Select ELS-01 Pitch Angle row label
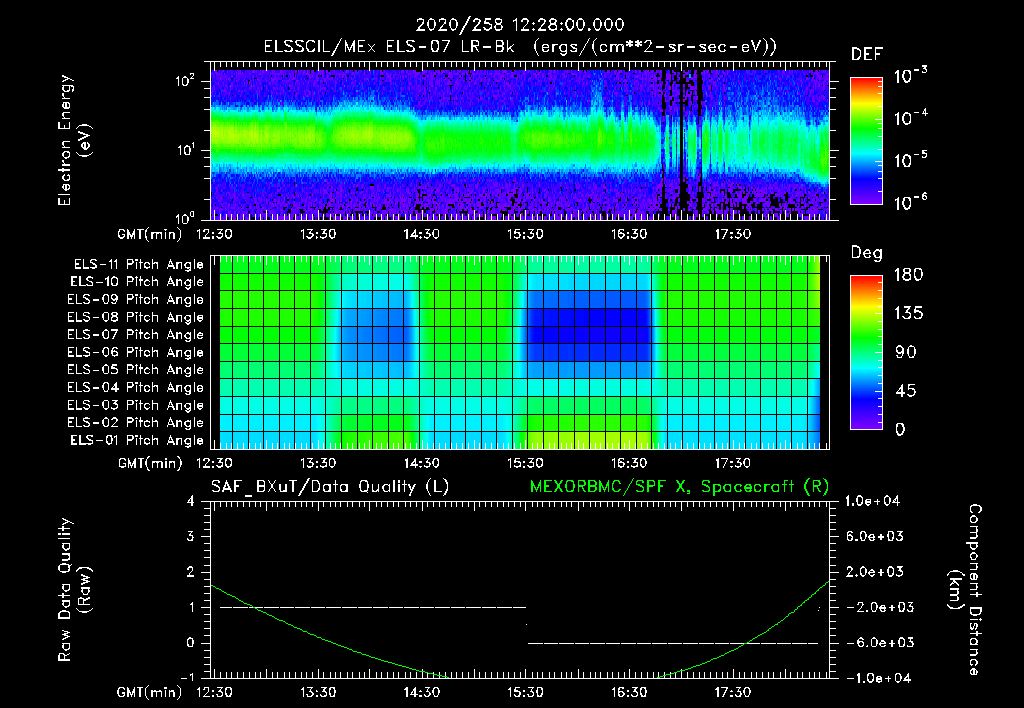Screen dimensions: 1024x708 137,440
